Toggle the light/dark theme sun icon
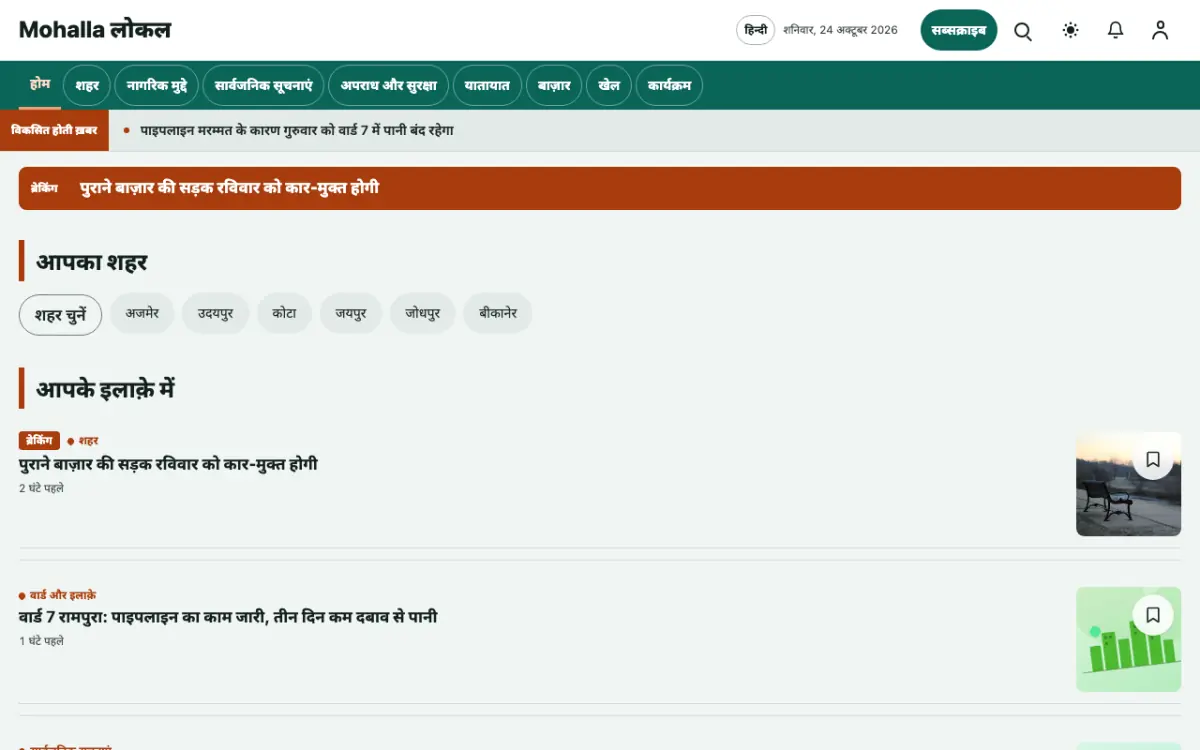 click(x=1070, y=30)
